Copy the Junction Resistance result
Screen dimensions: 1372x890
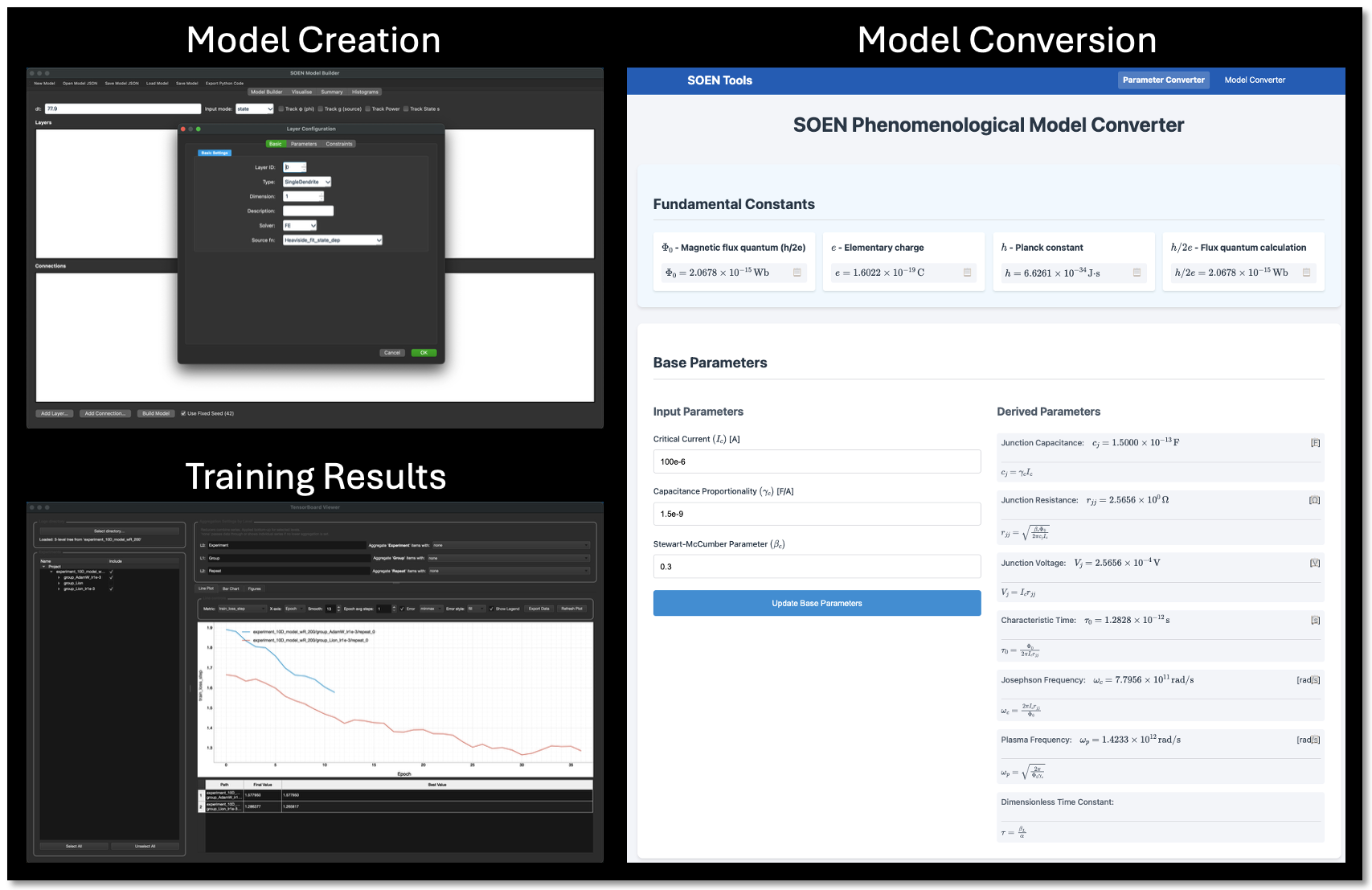(1316, 499)
